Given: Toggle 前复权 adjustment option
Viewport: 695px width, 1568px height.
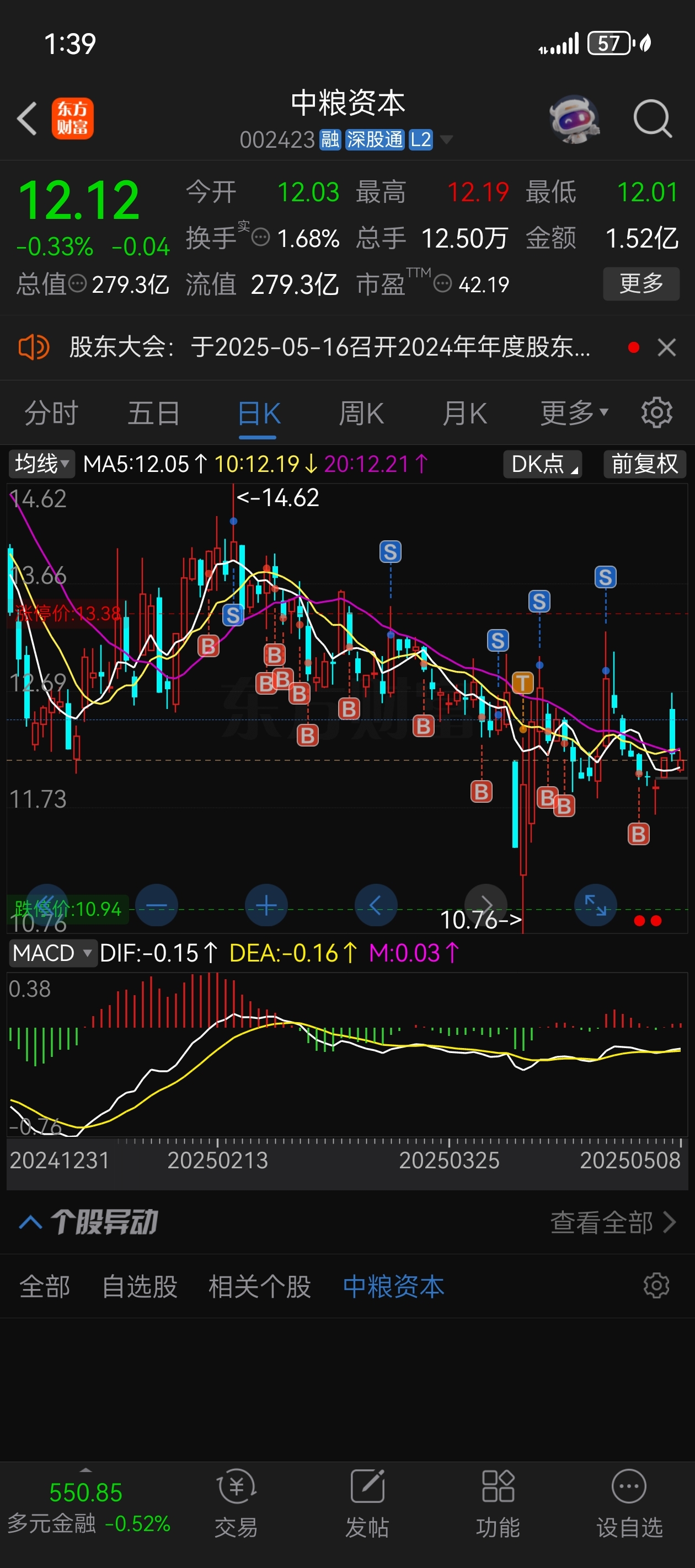Looking at the screenshot, I should [x=644, y=464].
